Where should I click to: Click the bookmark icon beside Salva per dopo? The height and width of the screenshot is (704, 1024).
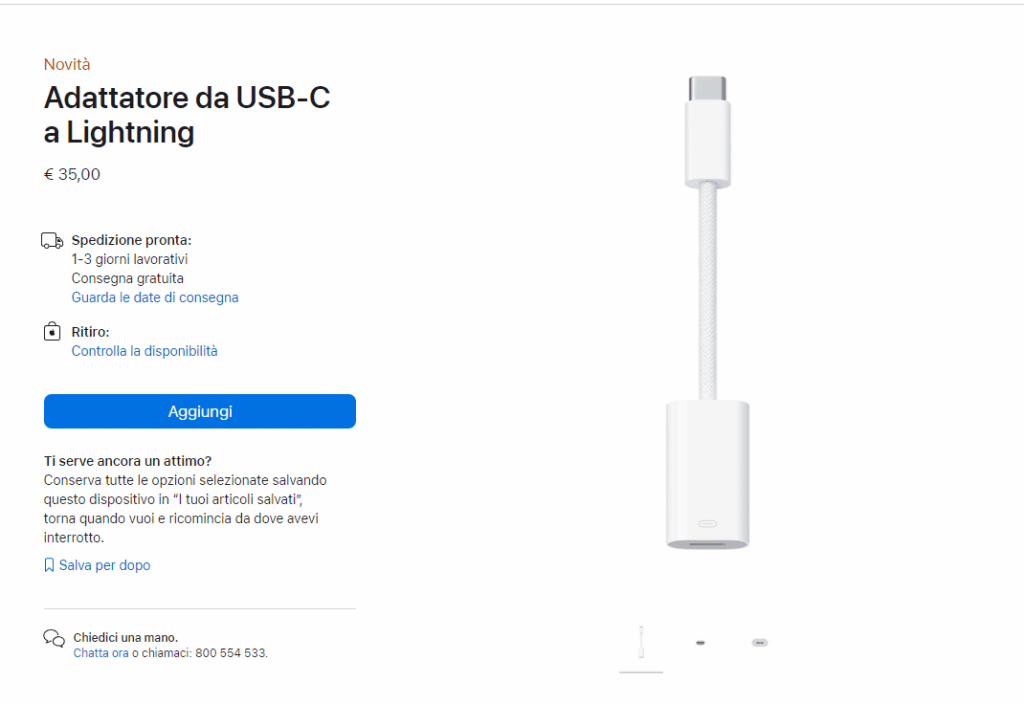point(49,565)
